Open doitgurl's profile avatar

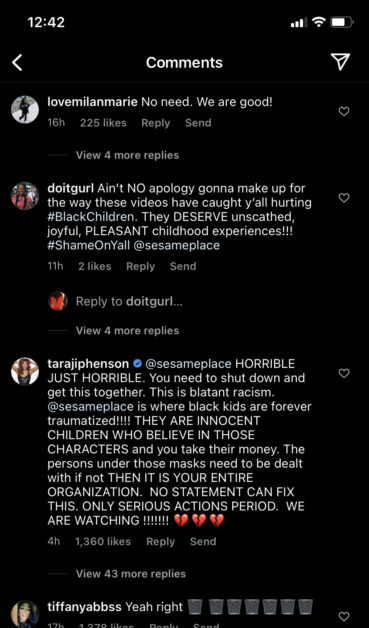pos(25,196)
